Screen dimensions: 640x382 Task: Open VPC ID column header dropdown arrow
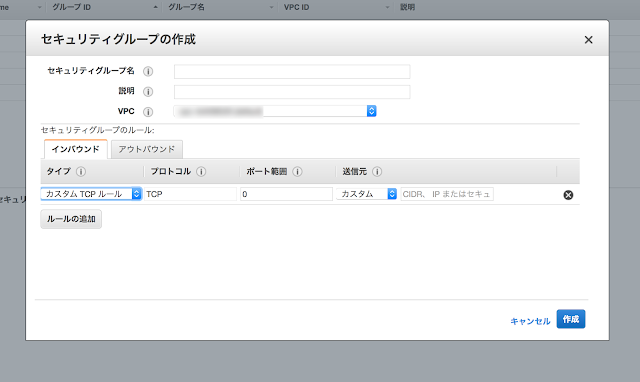387,7
